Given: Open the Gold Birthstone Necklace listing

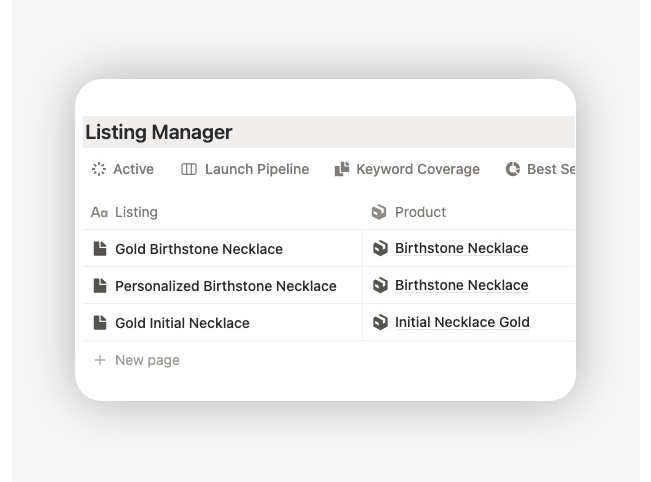Looking at the screenshot, I should [x=199, y=249].
